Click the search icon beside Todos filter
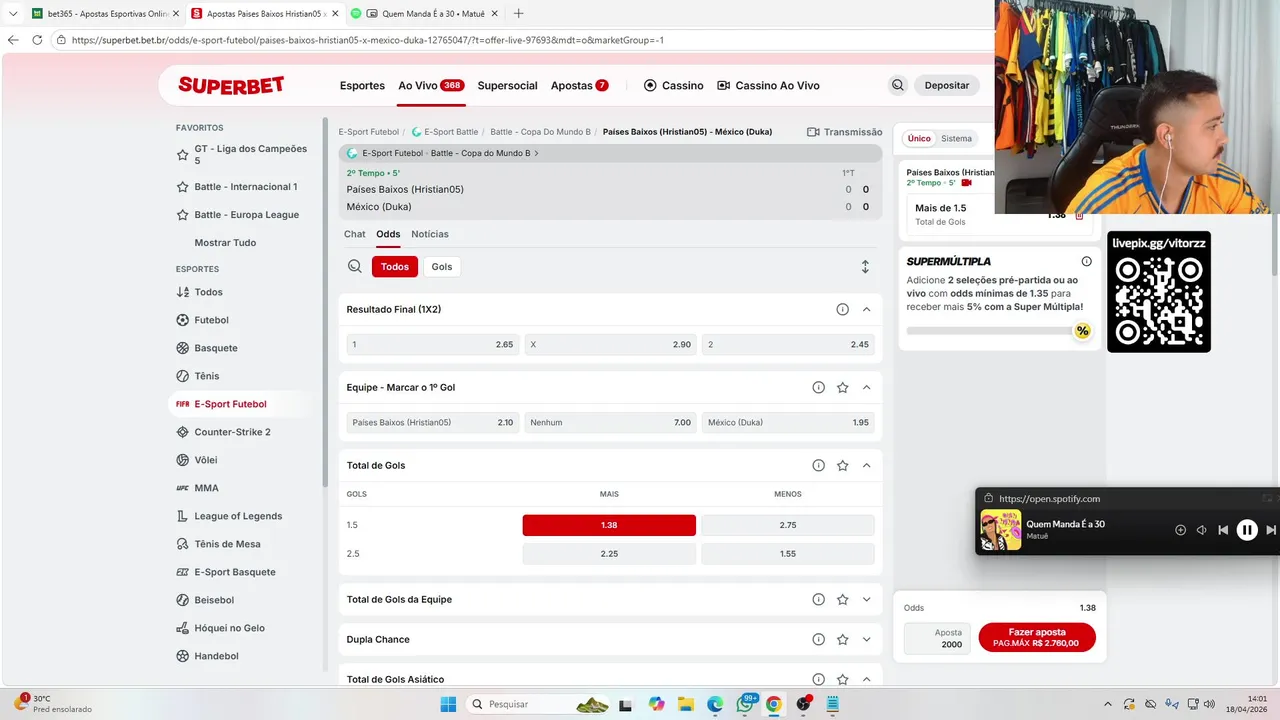 point(355,267)
